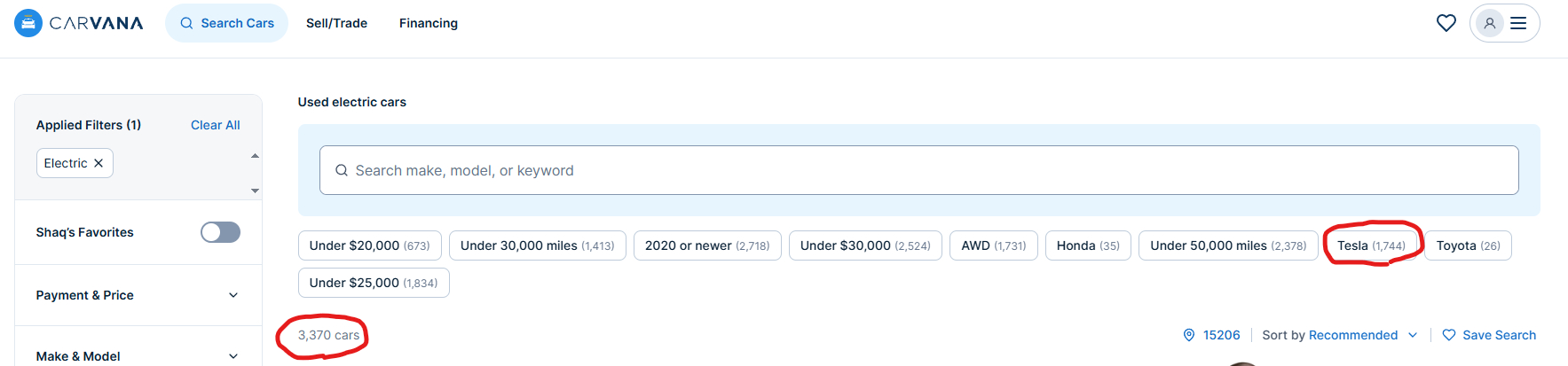Click the Save Search heart icon
This screenshot has width=1568, height=366.
click(1449, 335)
